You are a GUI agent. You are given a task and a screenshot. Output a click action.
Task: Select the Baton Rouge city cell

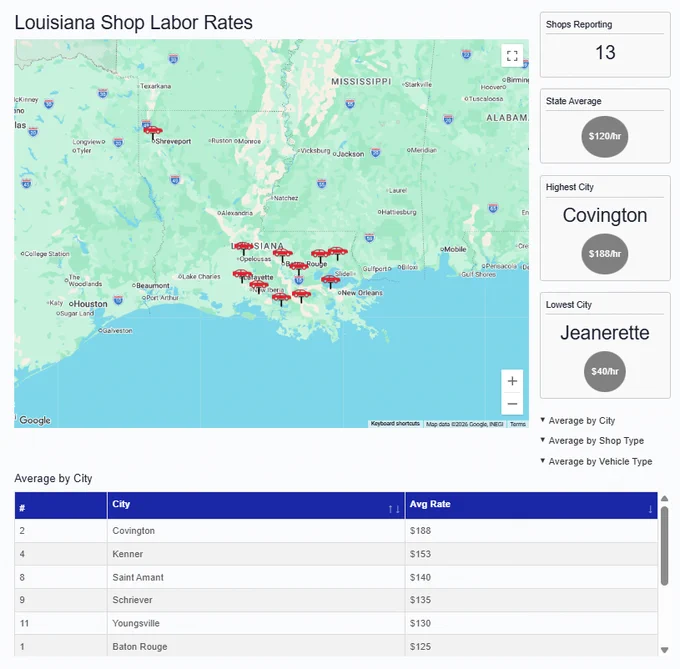[x=256, y=646]
